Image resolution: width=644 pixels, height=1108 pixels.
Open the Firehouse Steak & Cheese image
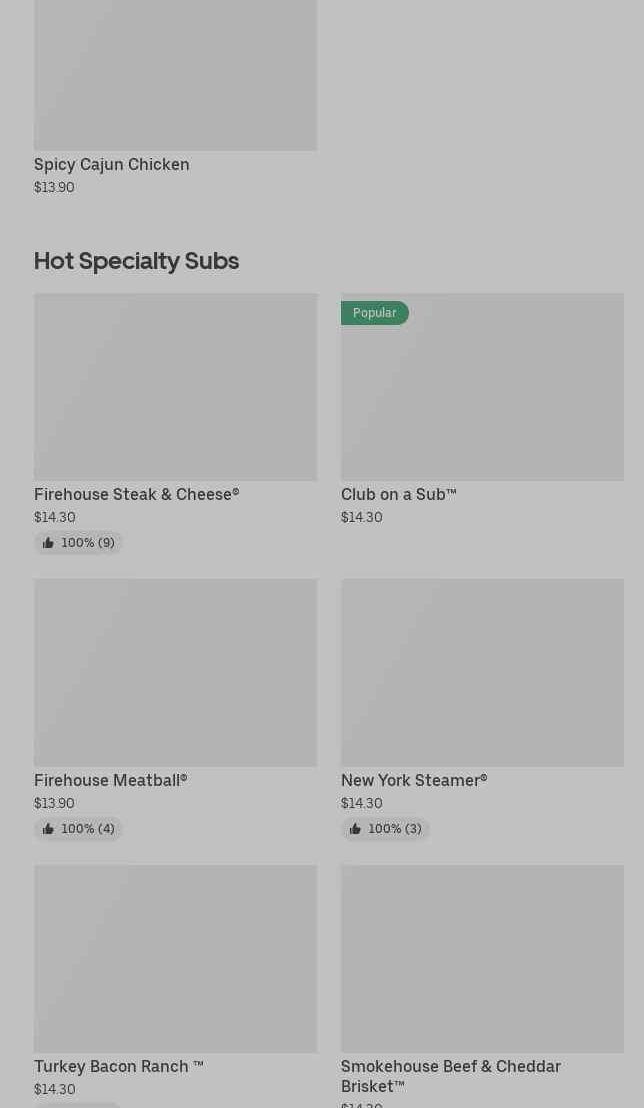[x=175, y=387]
